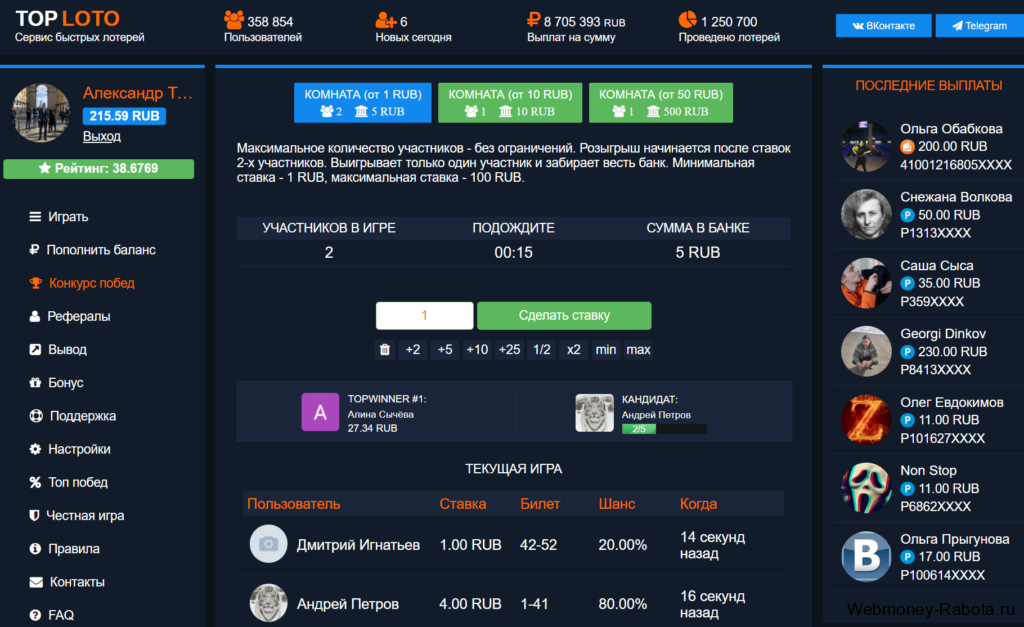Click the export icon beside Вывод
The width and height of the screenshot is (1024, 627).
point(35,349)
